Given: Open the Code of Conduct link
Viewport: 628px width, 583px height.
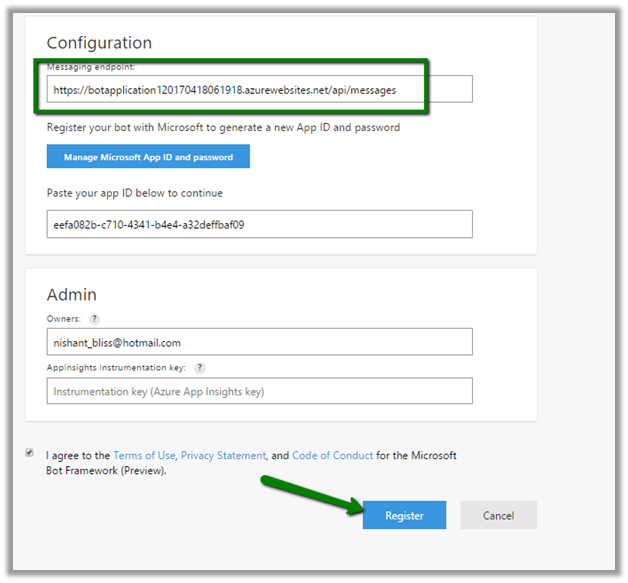Looking at the screenshot, I should (x=333, y=456).
